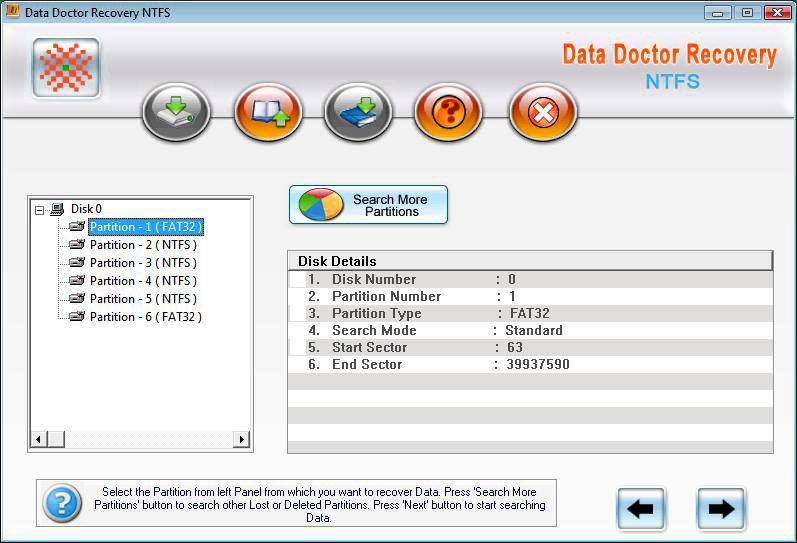Maximize the Data Doctor Recovery window

point(747,13)
